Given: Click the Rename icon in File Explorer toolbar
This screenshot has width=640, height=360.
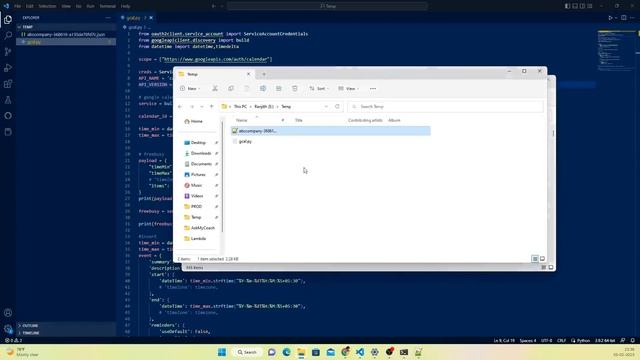Looking at the screenshot, I should click(x=263, y=89).
